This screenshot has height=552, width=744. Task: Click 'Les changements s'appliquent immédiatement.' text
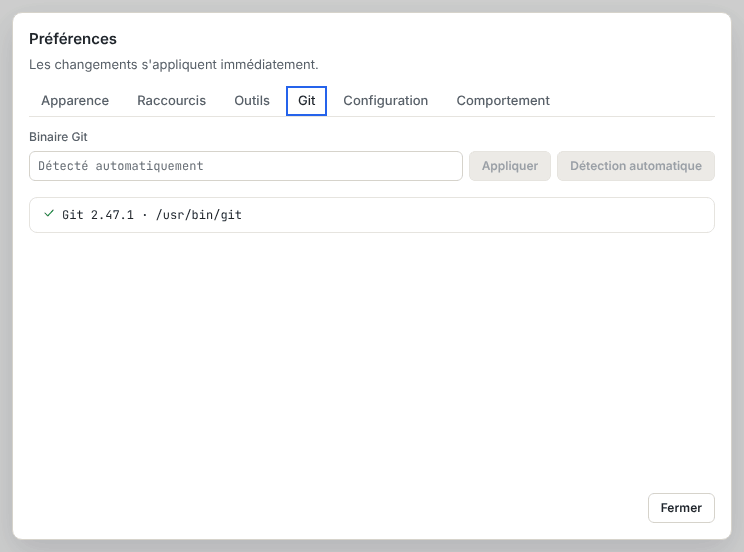(174, 65)
